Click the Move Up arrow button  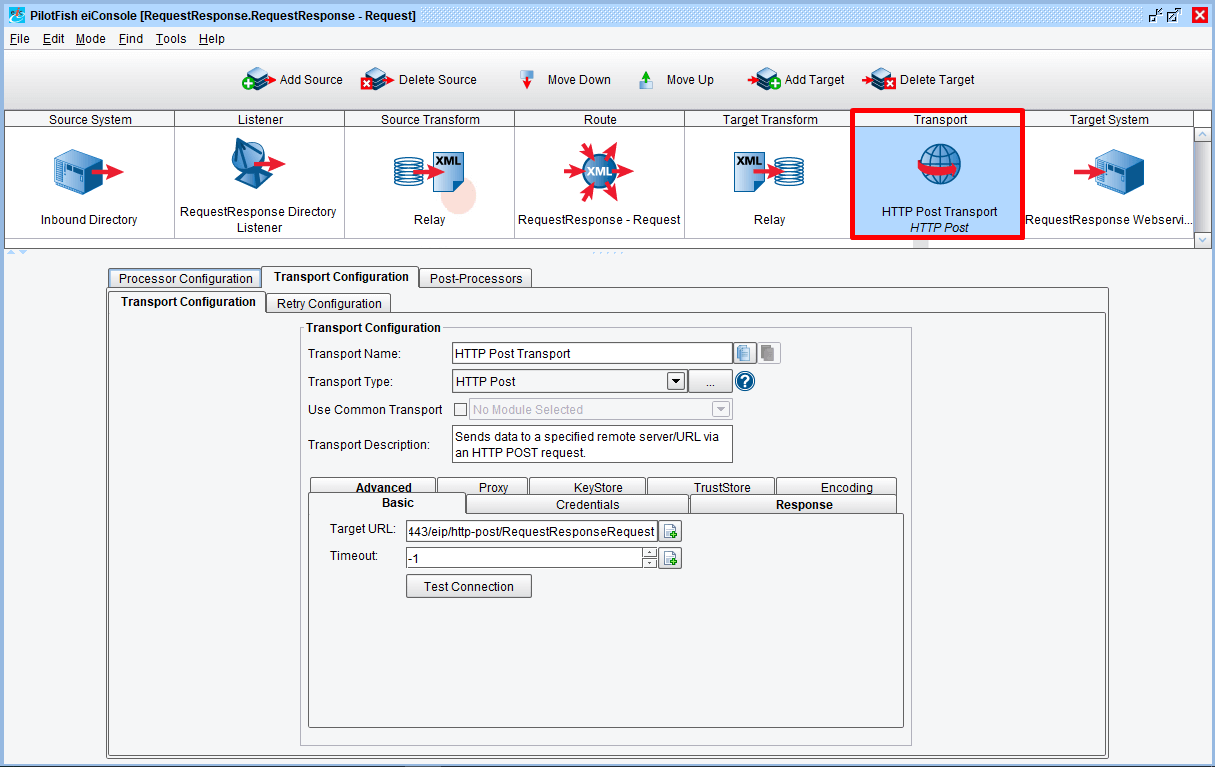(x=676, y=80)
